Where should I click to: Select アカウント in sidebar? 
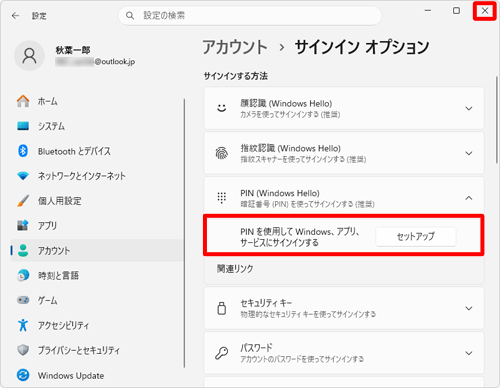pos(97,250)
